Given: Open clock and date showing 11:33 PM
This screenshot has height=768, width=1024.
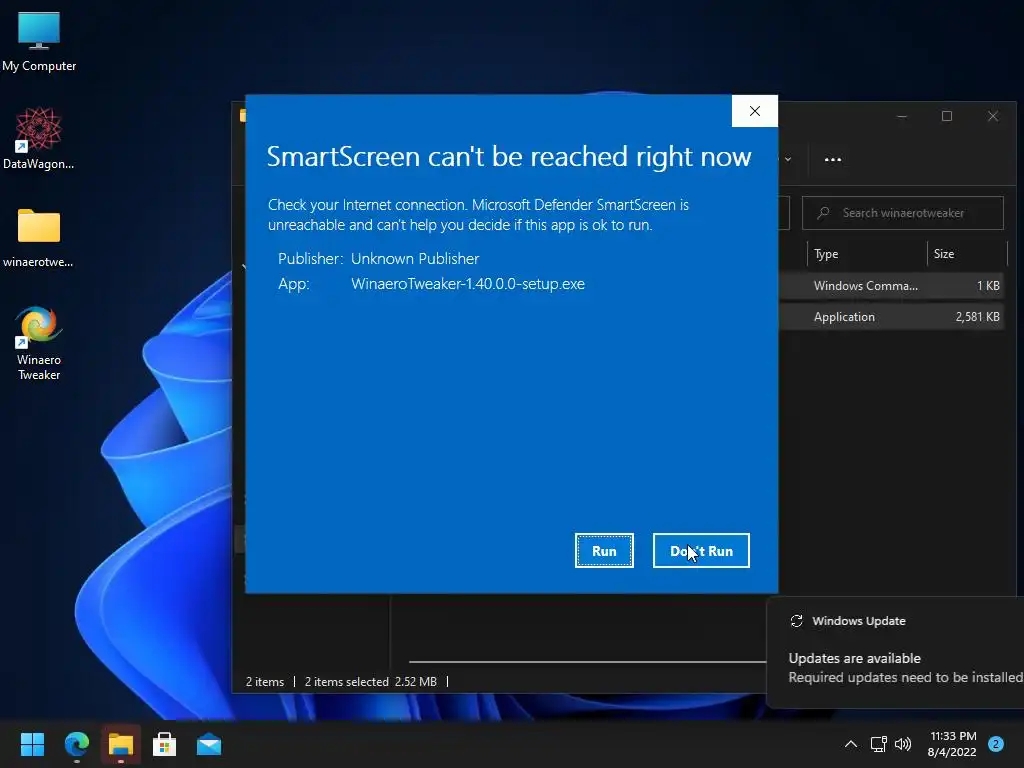Looking at the screenshot, I should point(952,744).
